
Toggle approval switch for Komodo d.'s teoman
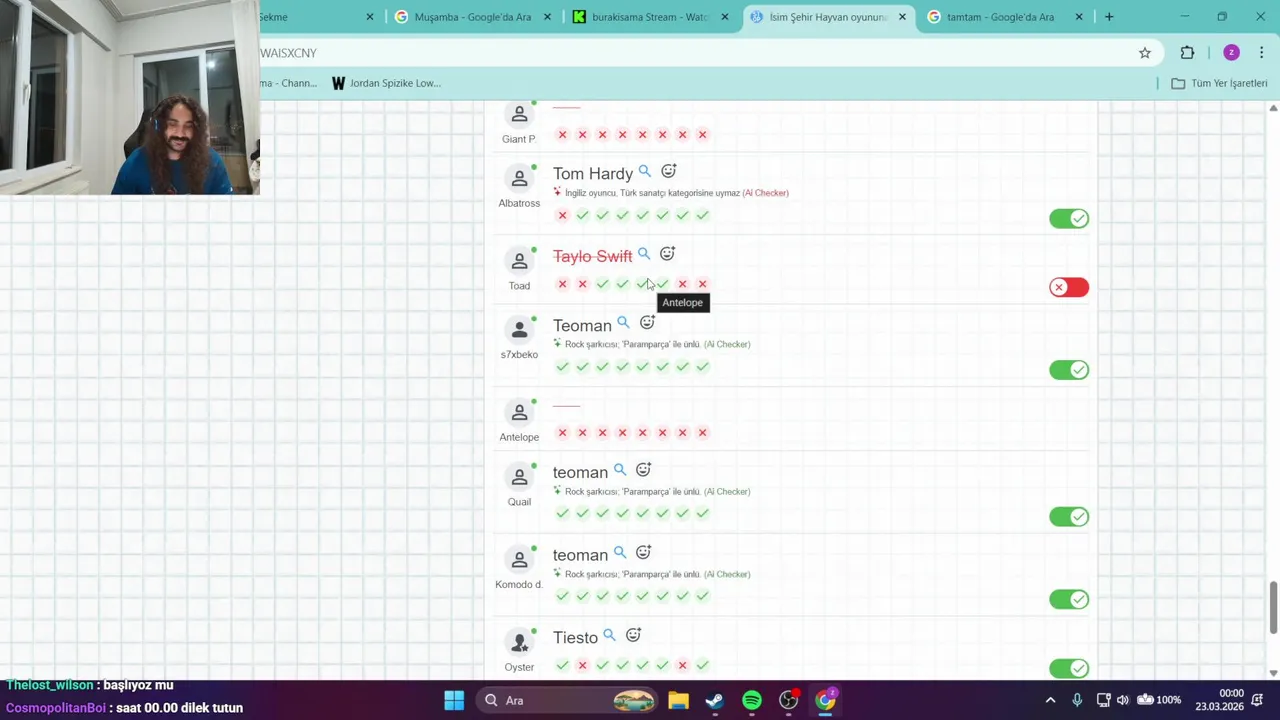(1069, 599)
